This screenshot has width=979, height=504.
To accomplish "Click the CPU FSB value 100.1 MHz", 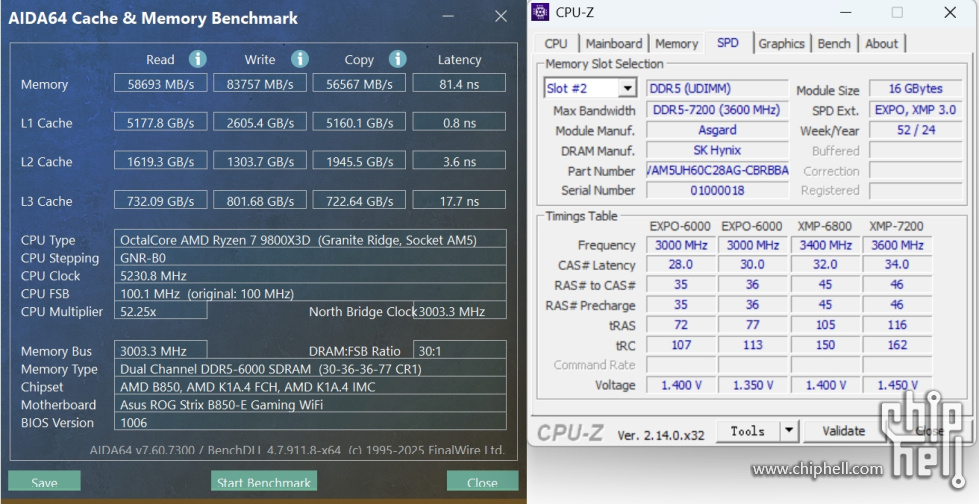I will [310, 293].
